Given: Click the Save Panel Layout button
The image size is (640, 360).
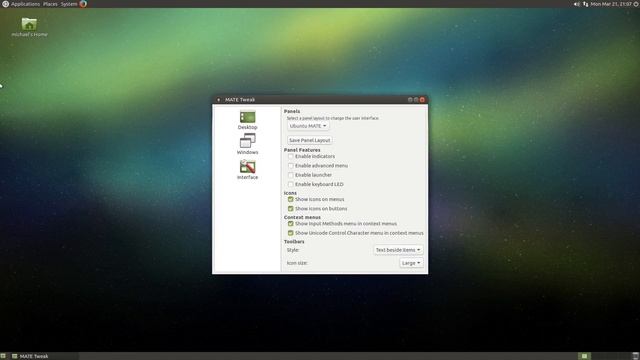Looking at the screenshot, I should click(309, 140).
